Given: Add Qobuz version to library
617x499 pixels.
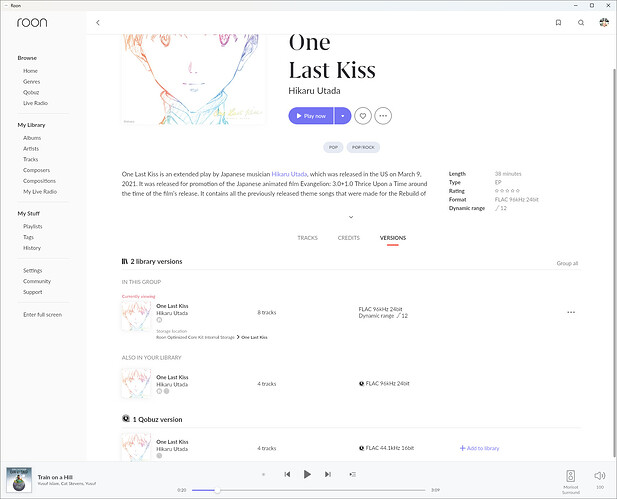Looking at the screenshot, I should coord(479,448).
